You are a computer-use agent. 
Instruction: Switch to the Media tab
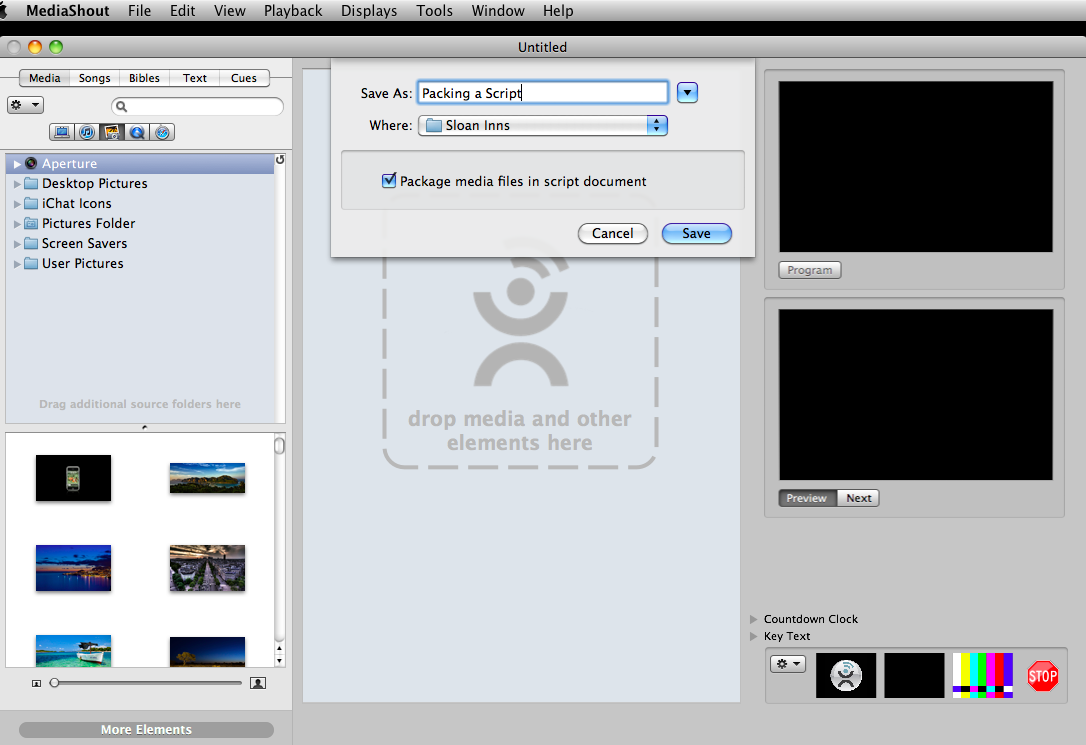[44, 78]
